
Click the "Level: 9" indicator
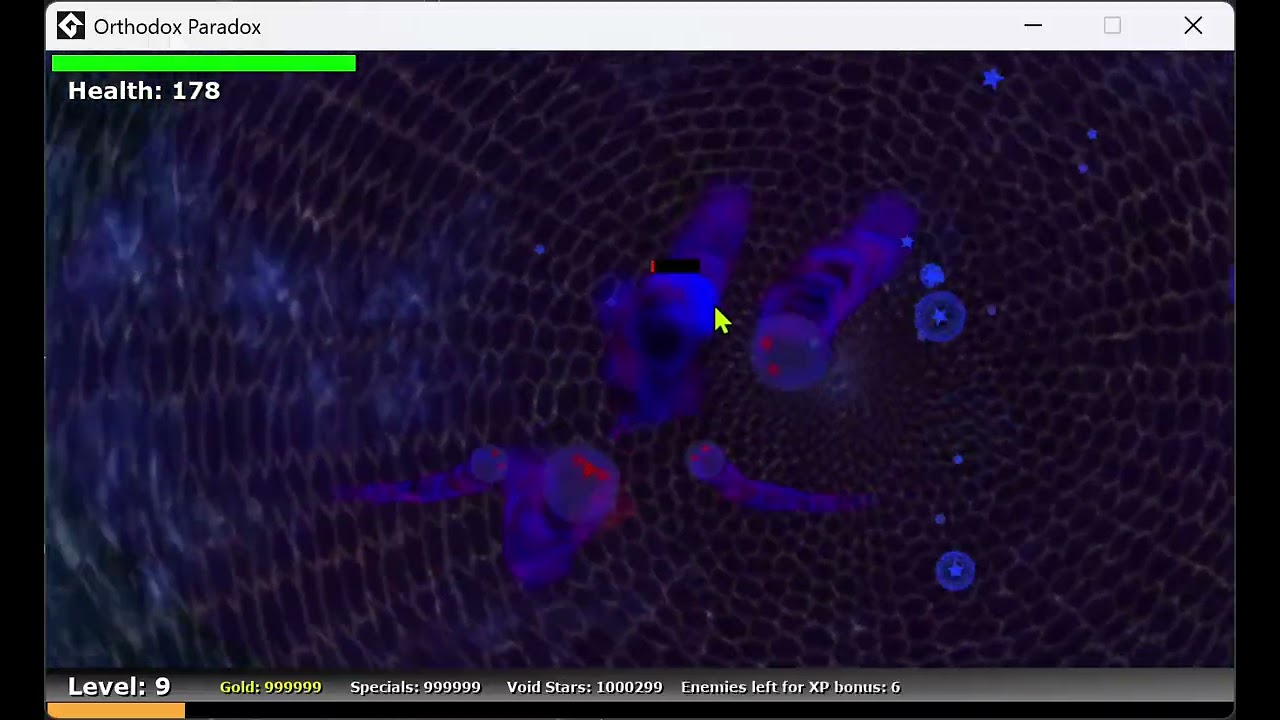119,686
